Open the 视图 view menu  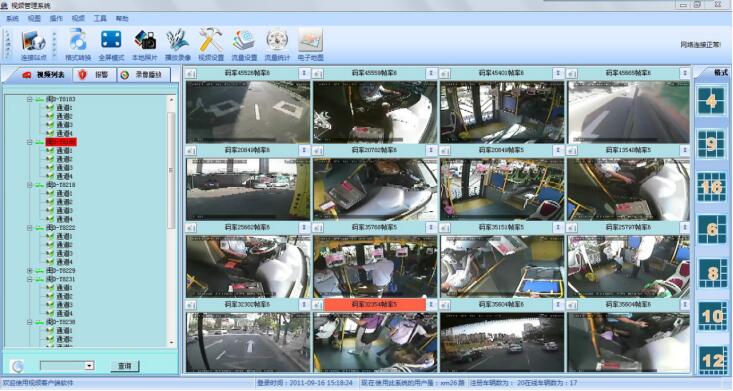[x=34, y=19]
